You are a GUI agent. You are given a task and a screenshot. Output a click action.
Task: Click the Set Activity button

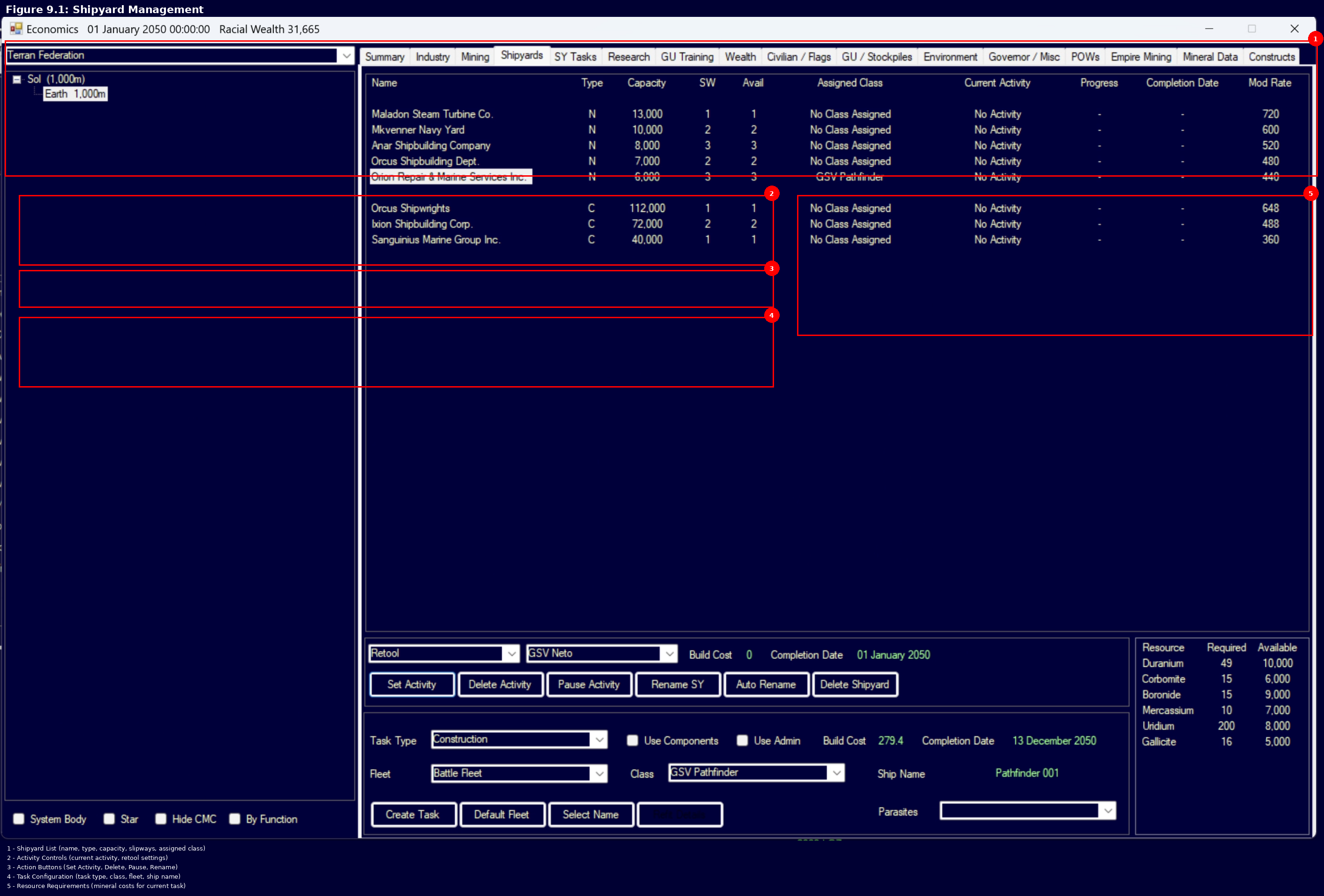tap(411, 684)
